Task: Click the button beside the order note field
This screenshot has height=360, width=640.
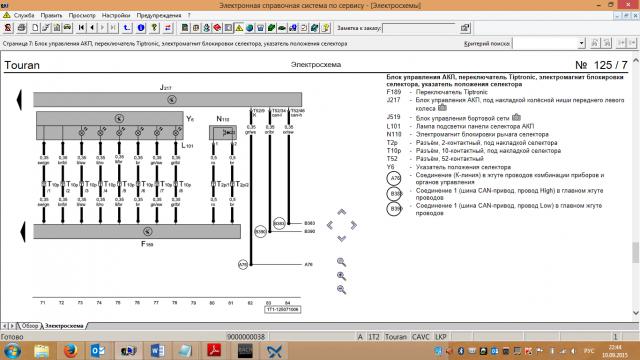Action: [x=464, y=28]
